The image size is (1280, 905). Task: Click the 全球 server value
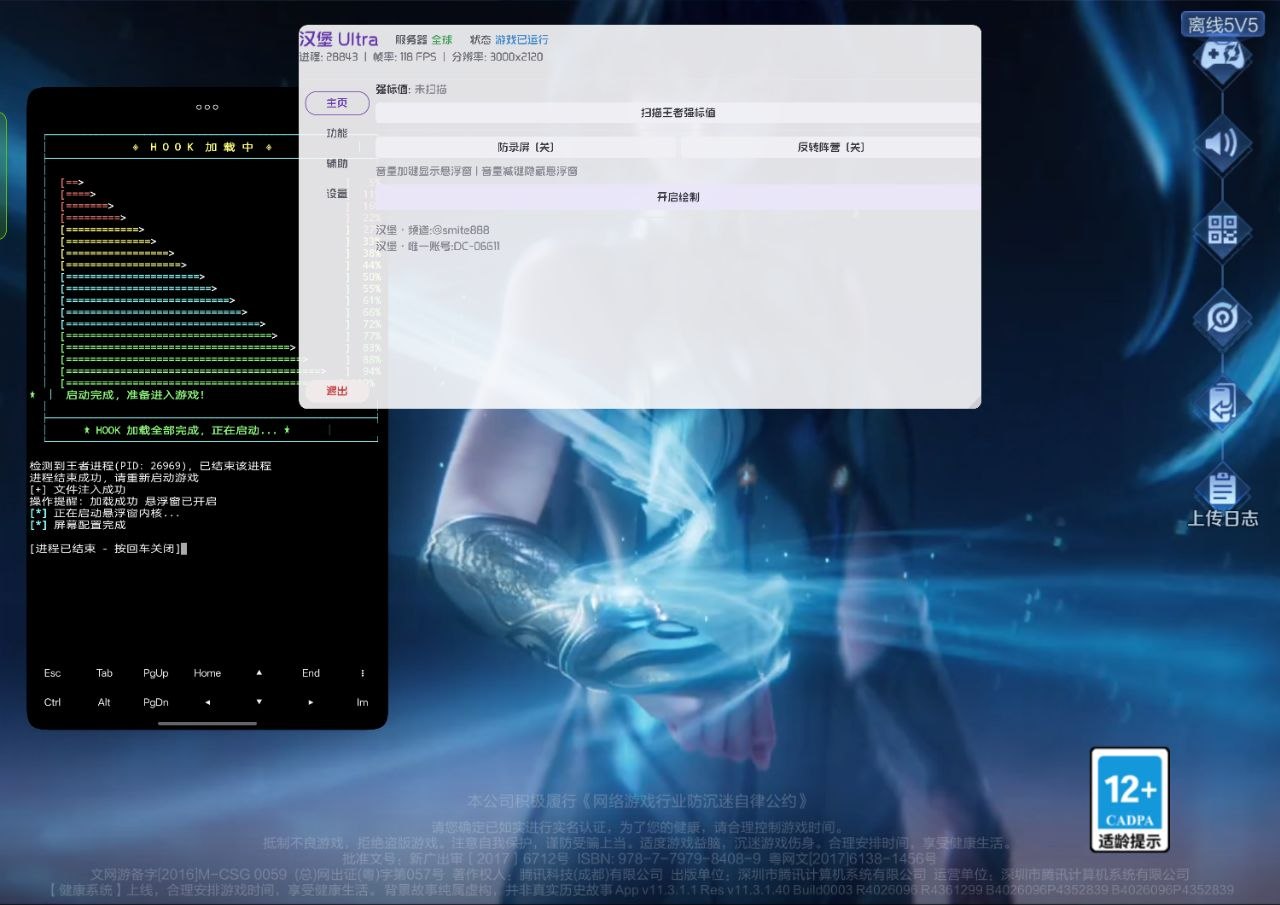click(x=442, y=40)
